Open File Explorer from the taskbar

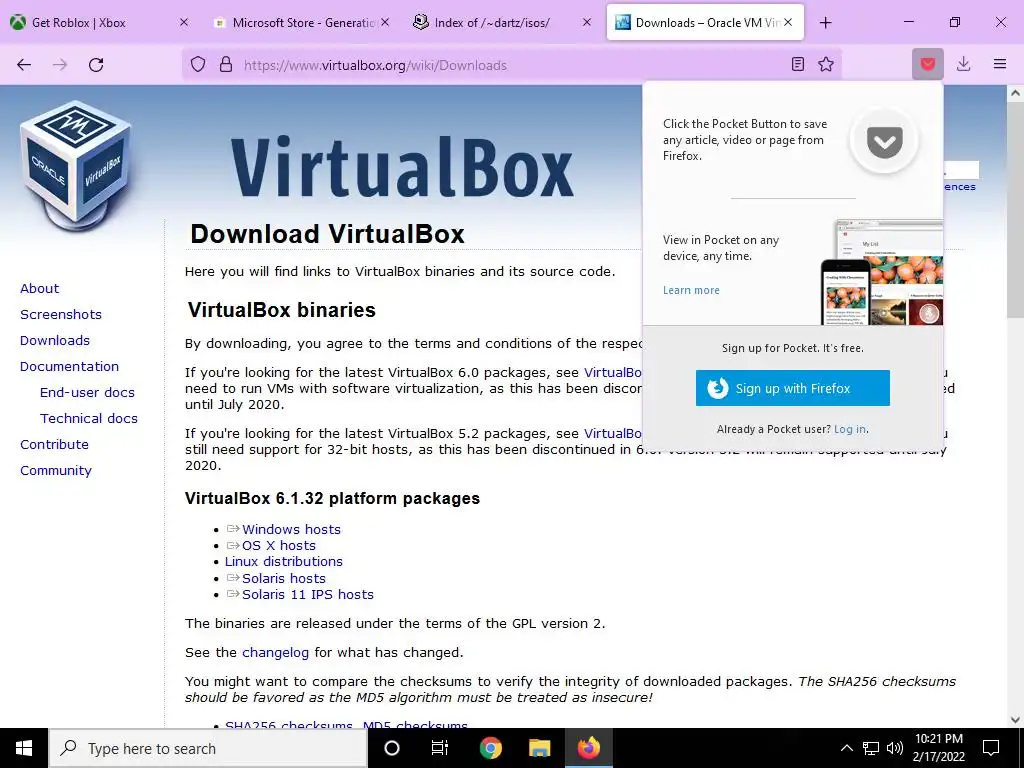coord(539,748)
